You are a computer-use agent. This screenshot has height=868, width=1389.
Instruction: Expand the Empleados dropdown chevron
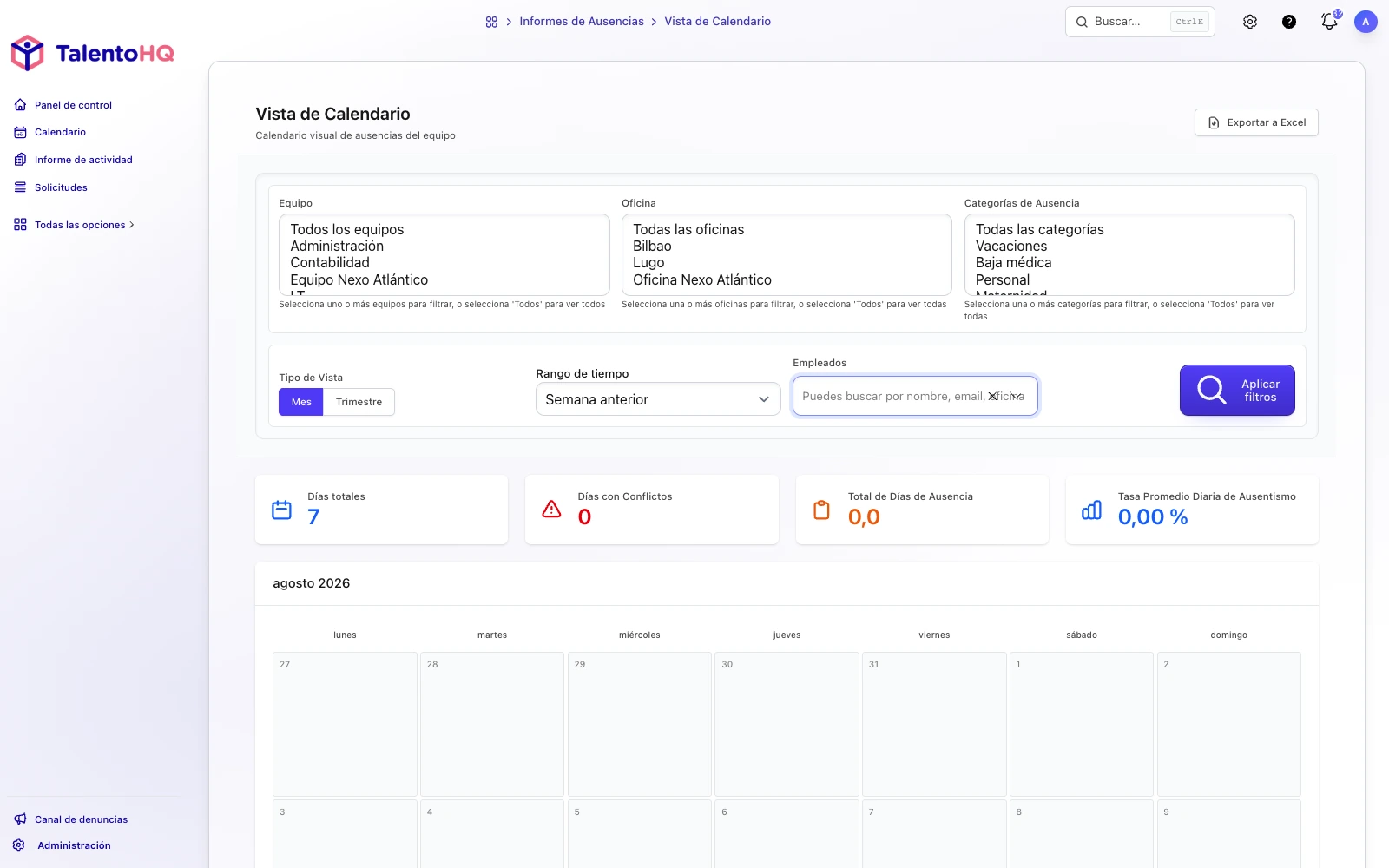[x=1016, y=397]
